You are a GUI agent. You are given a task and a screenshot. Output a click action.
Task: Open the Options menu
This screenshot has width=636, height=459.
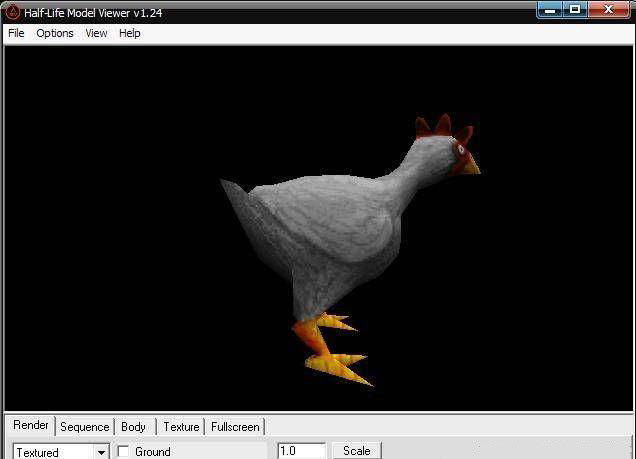click(x=55, y=33)
